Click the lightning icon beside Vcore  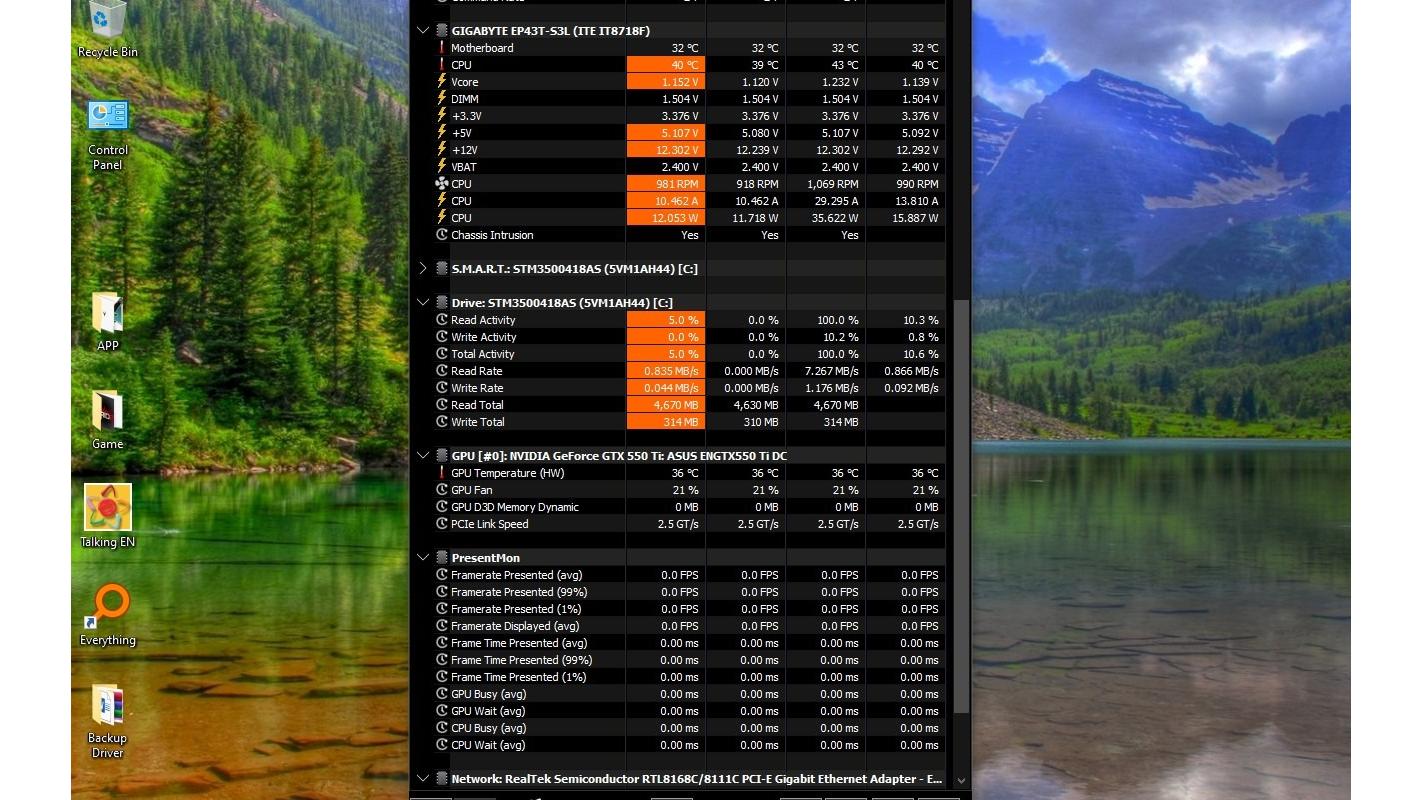click(x=441, y=82)
